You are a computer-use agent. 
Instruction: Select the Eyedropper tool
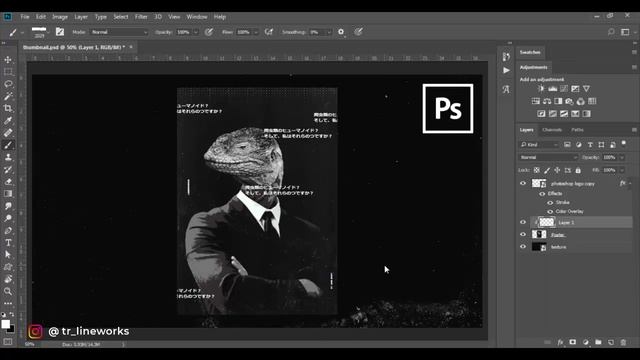pyautogui.click(x=8, y=121)
